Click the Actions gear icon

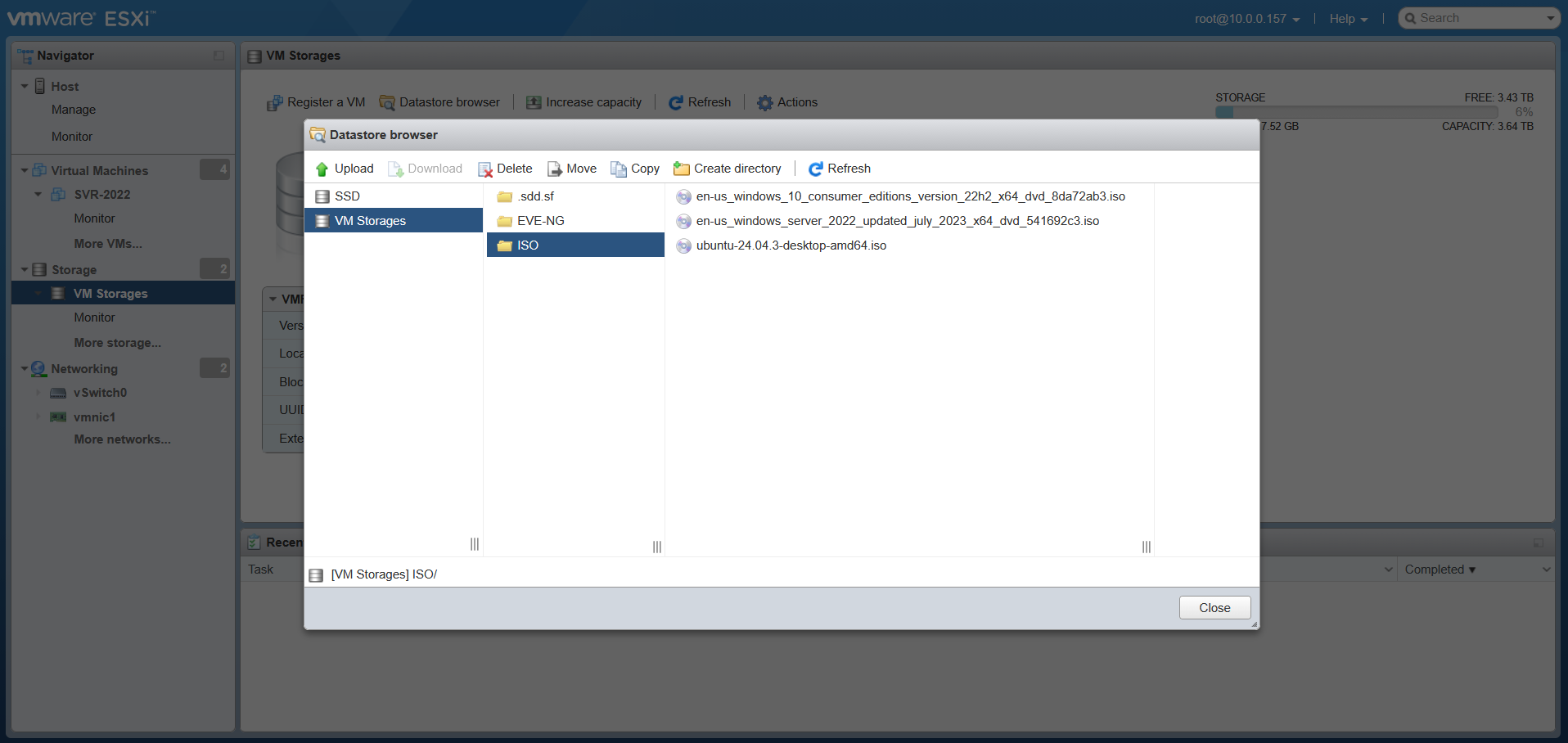764,101
